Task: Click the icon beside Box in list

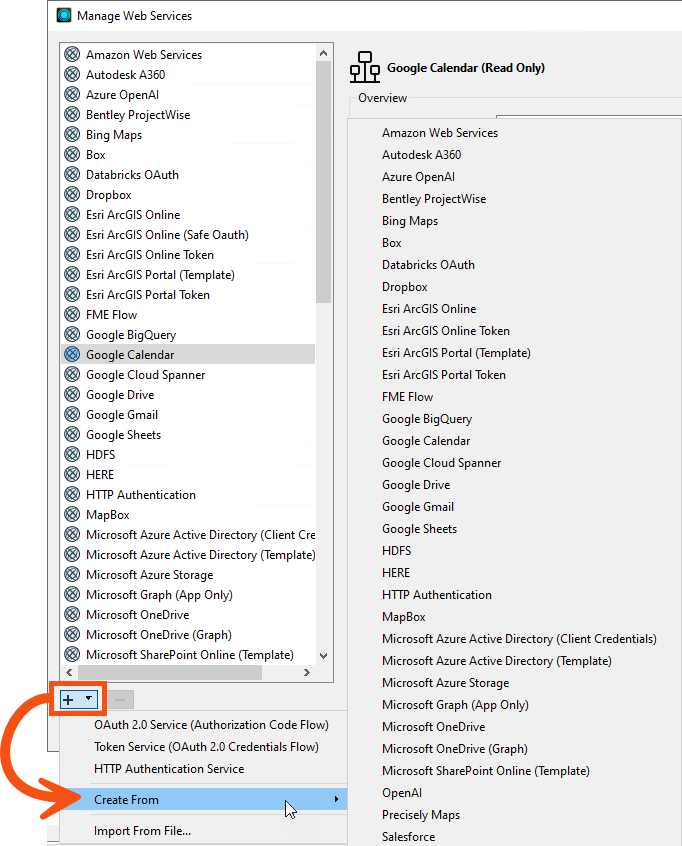Action: [72, 154]
